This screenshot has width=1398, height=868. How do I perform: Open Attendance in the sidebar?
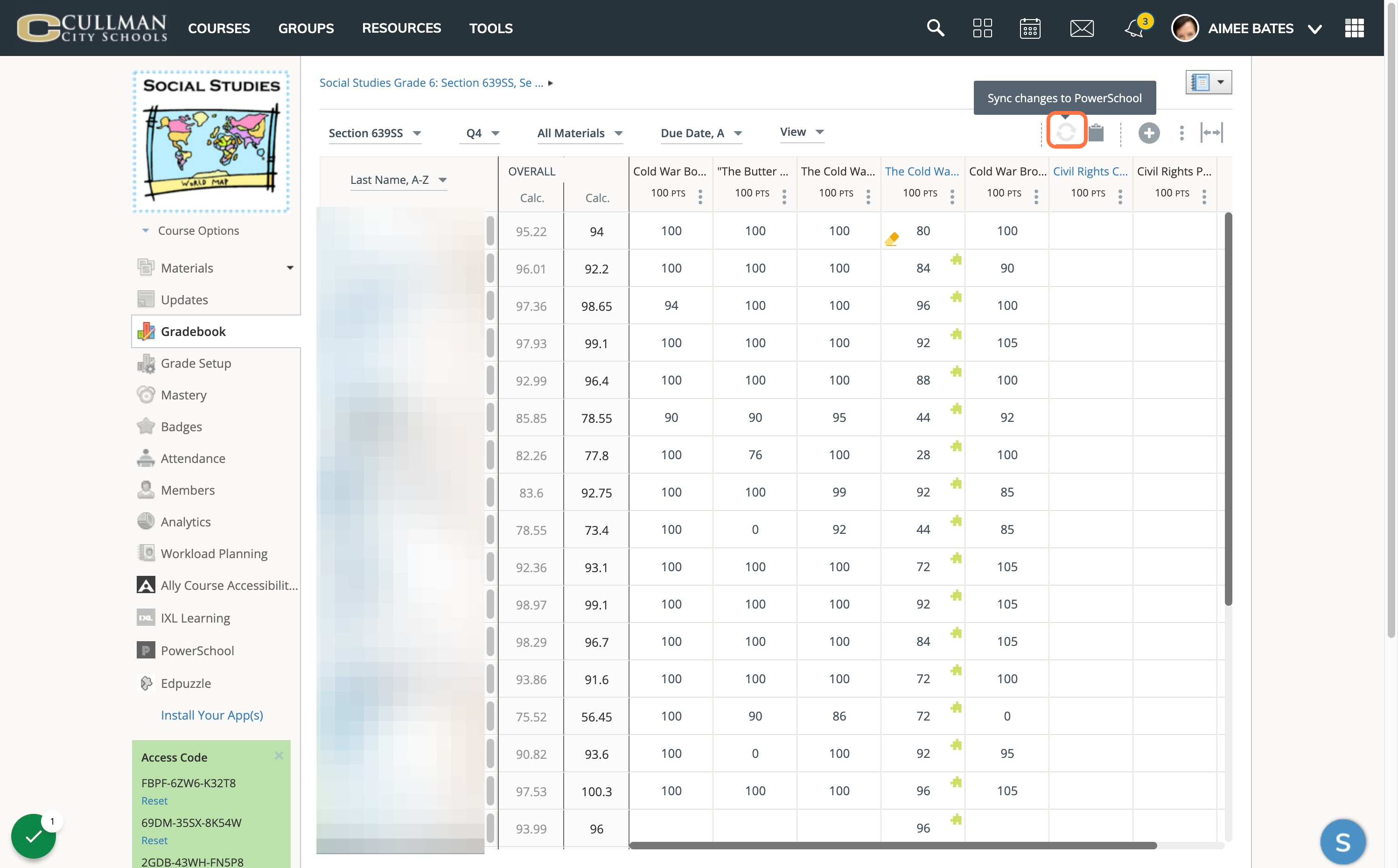(x=193, y=458)
